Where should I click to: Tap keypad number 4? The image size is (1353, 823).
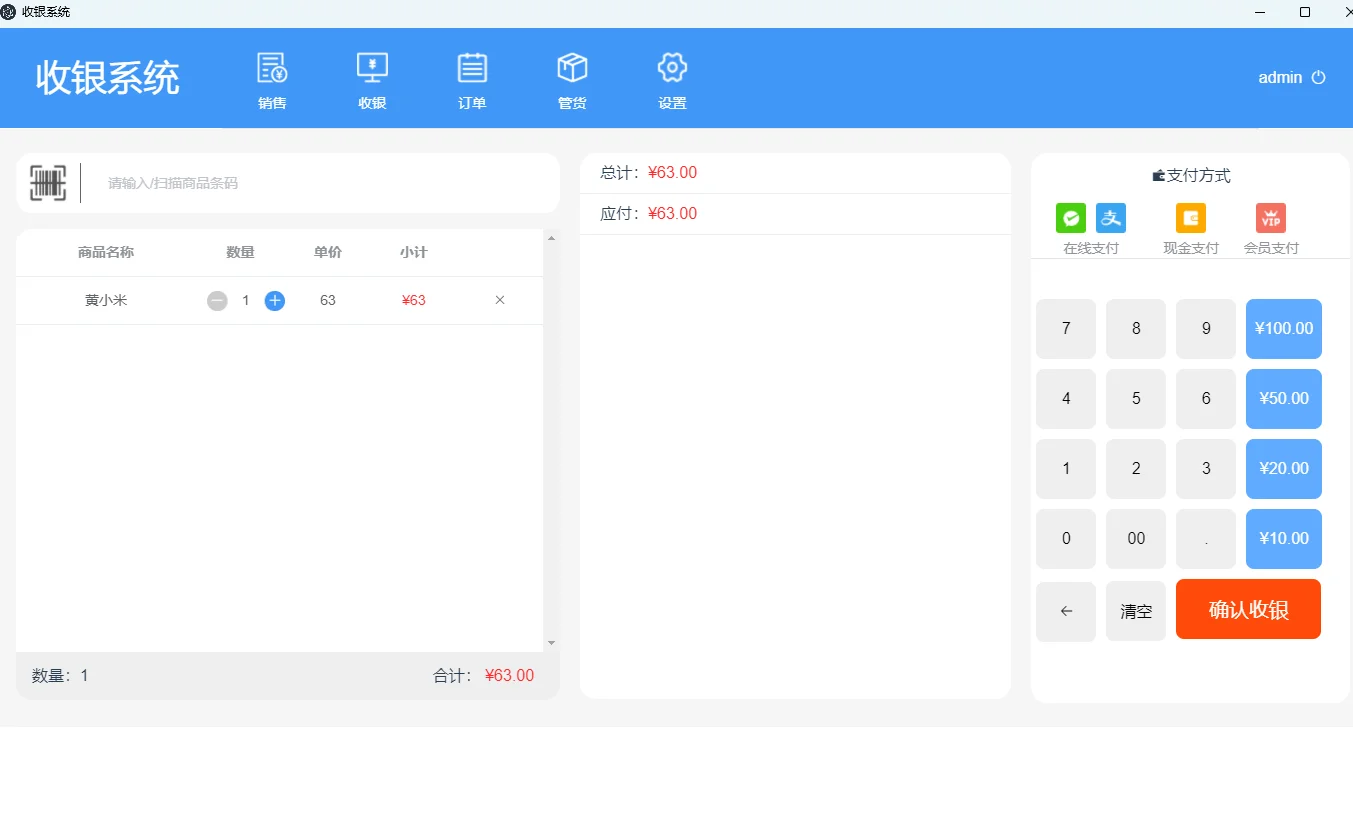tap(1066, 399)
